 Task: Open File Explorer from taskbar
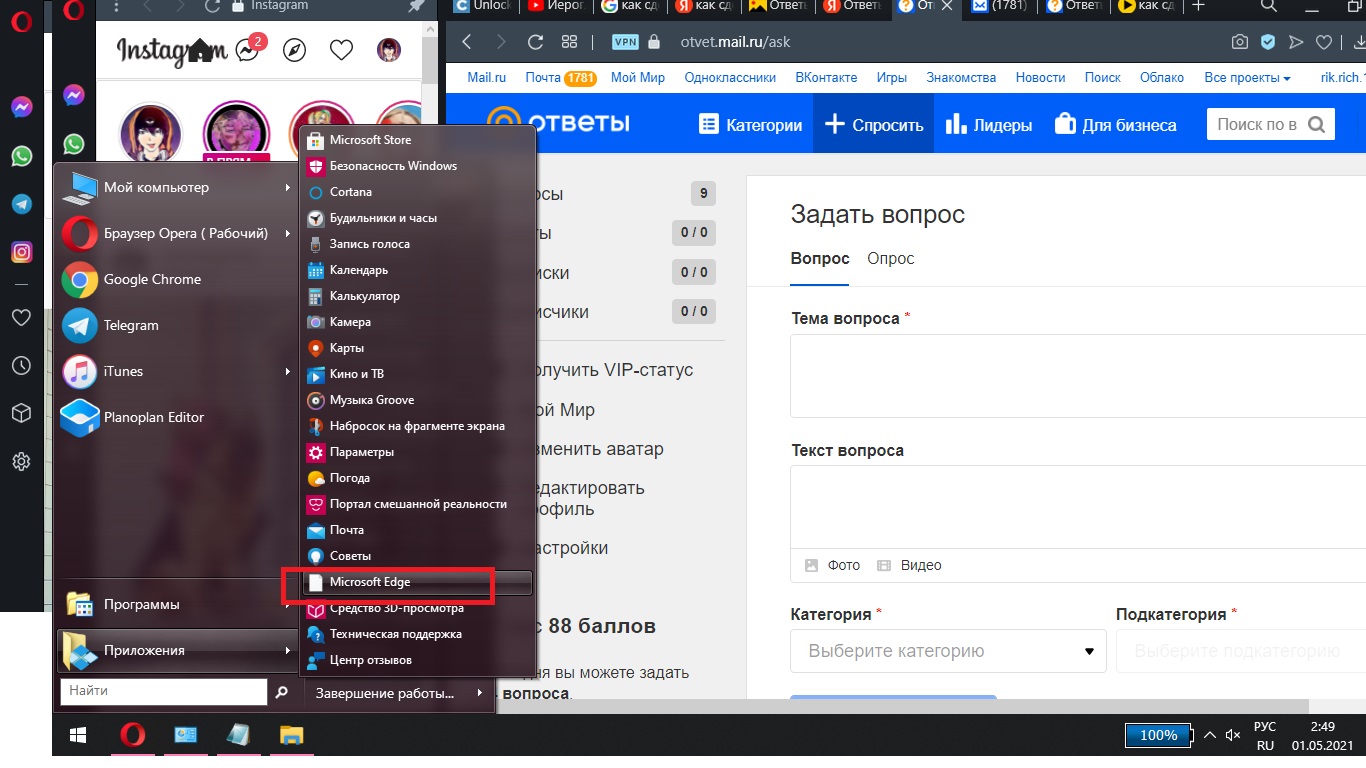point(290,736)
